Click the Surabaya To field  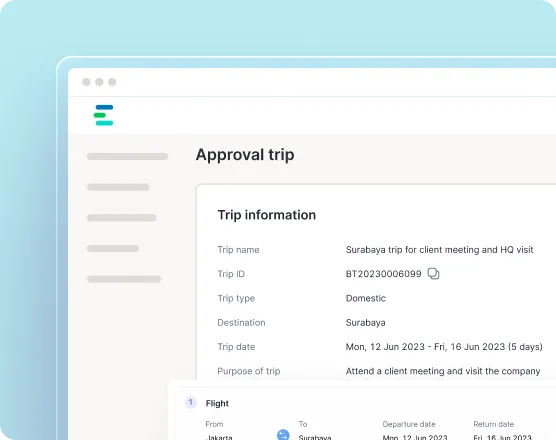pos(315,437)
